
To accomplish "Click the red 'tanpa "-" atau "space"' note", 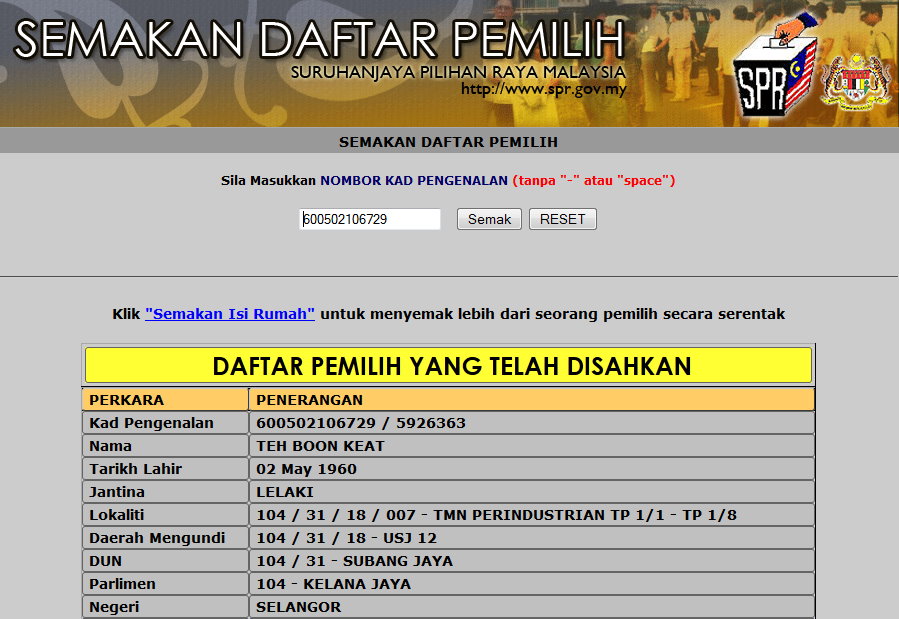I will pyautogui.click(x=594, y=181).
